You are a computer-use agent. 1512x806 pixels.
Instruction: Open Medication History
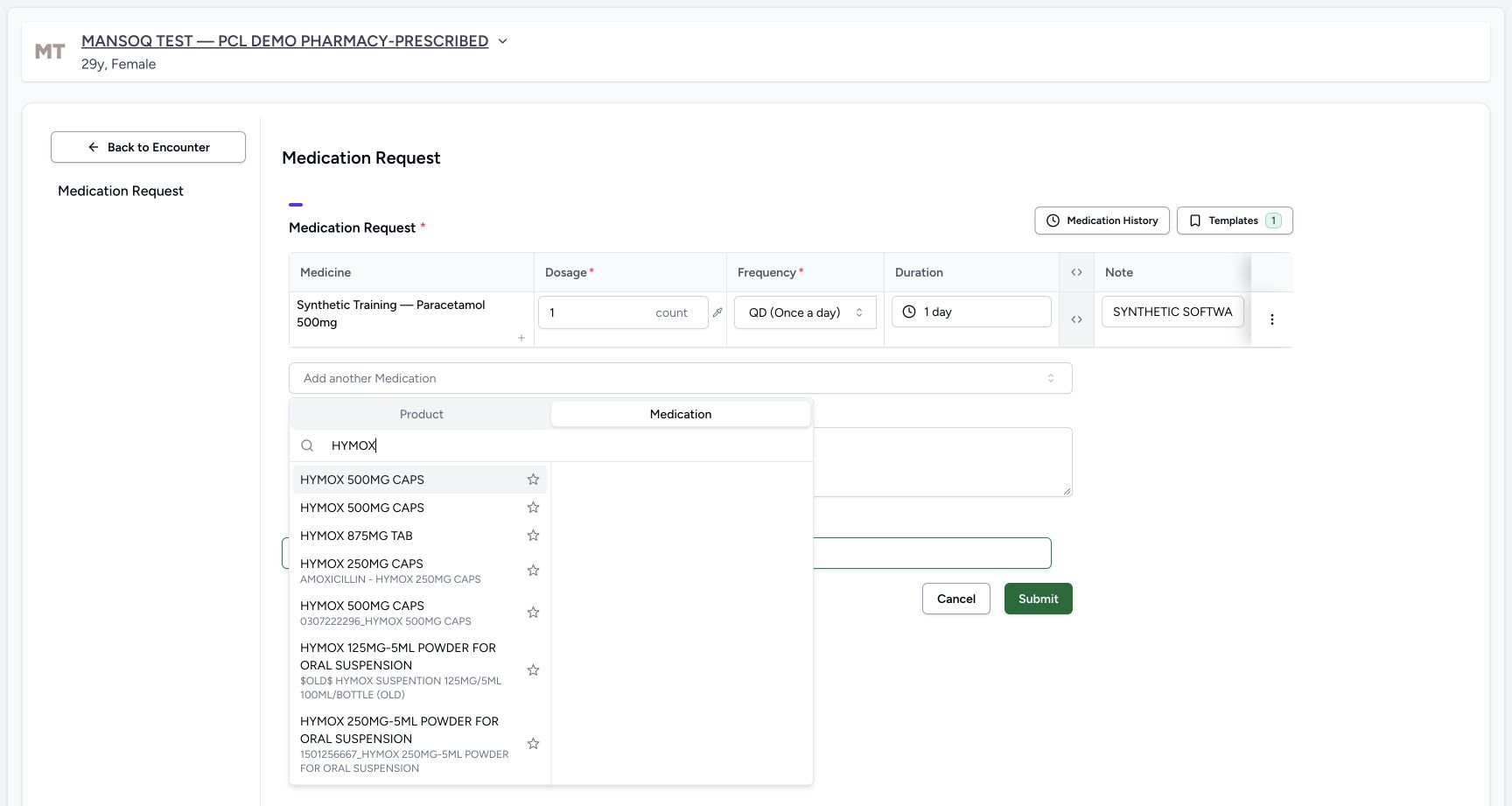(x=1102, y=221)
